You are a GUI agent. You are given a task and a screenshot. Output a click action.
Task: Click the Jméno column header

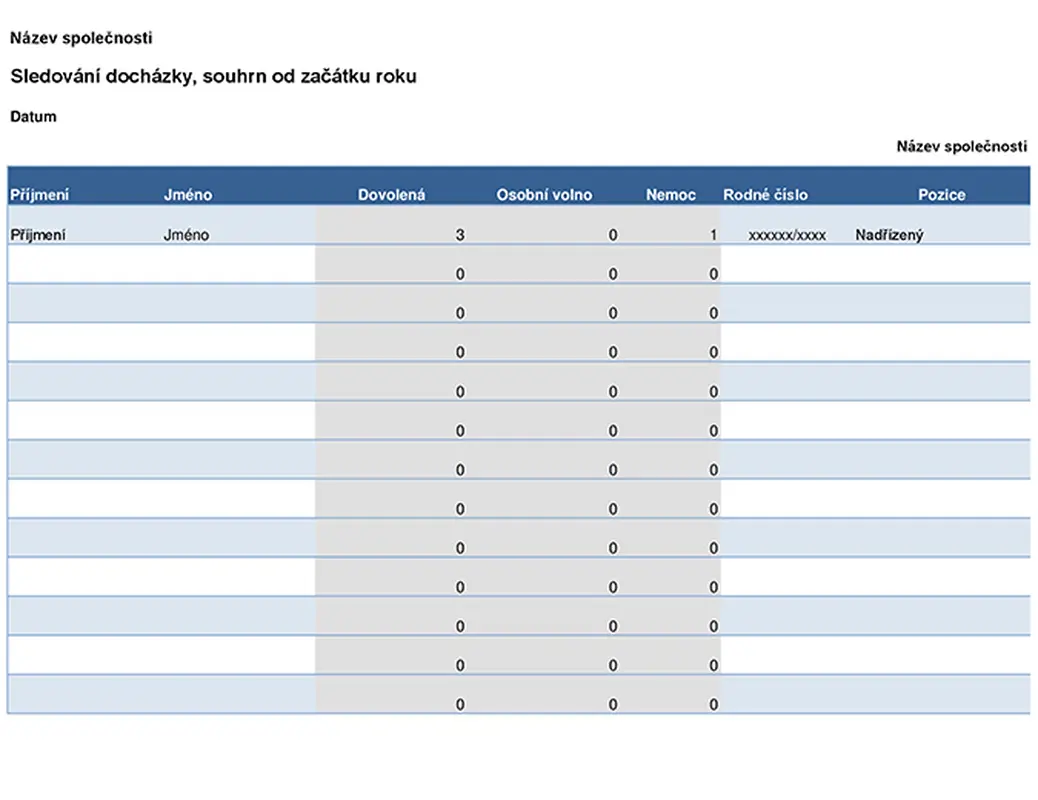[x=188, y=195]
